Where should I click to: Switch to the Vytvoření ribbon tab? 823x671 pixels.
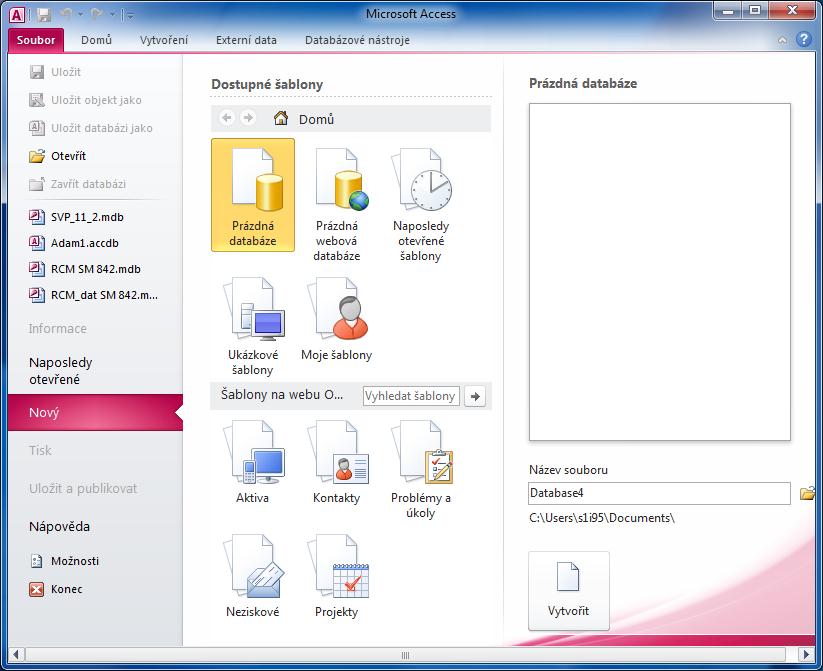tap(164, 40)
